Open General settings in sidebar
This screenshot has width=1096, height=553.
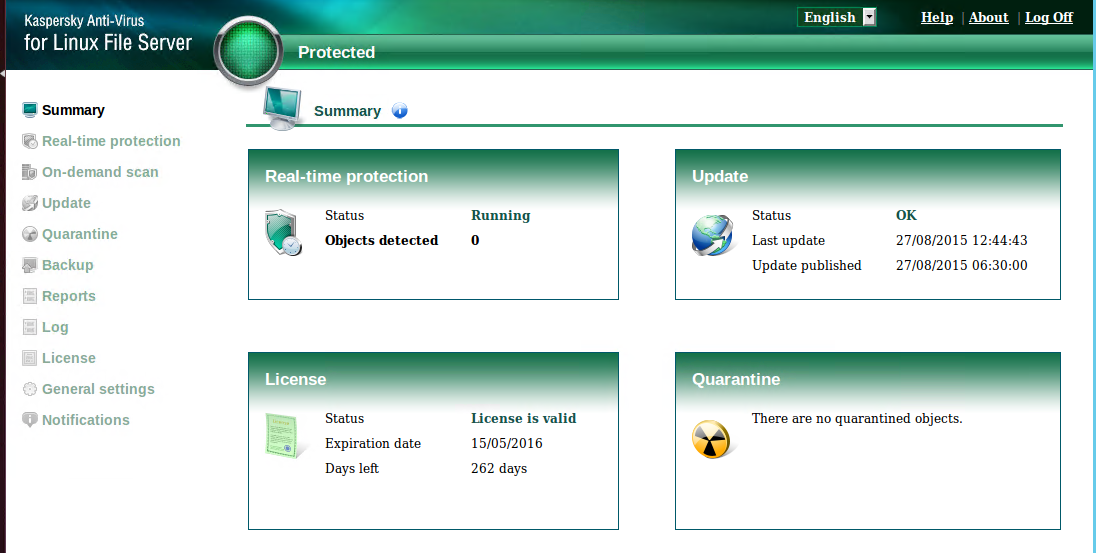98,389
